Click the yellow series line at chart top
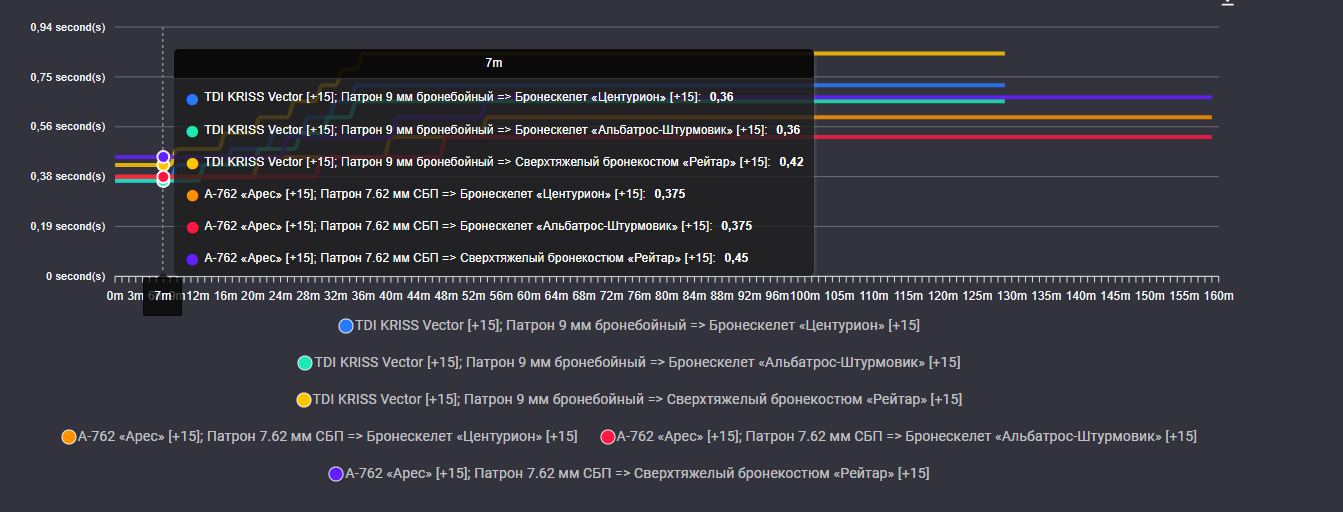 pyautogui.click(x=909, y=53)
